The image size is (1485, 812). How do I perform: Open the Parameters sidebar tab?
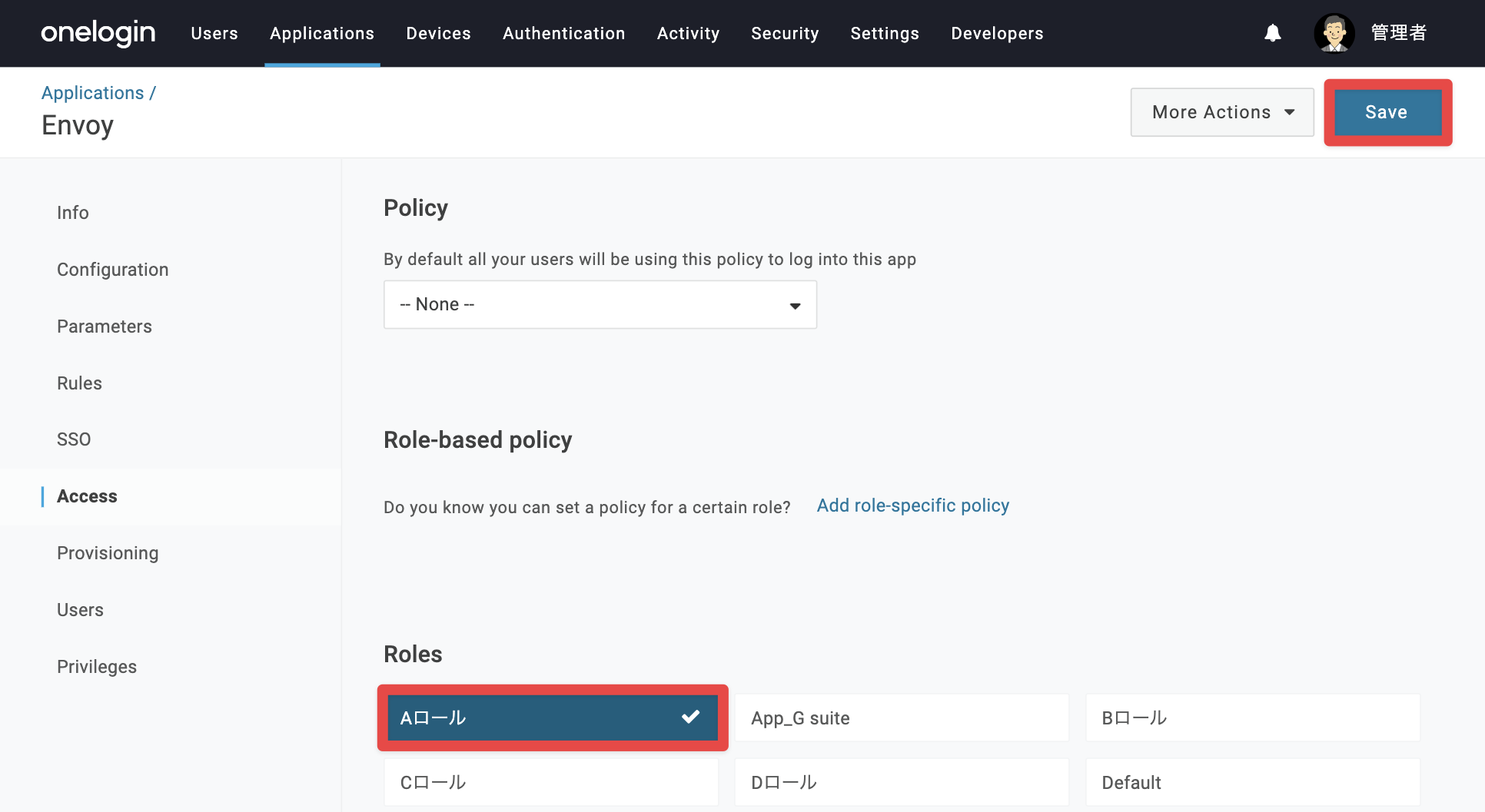[x=105, y=326]
